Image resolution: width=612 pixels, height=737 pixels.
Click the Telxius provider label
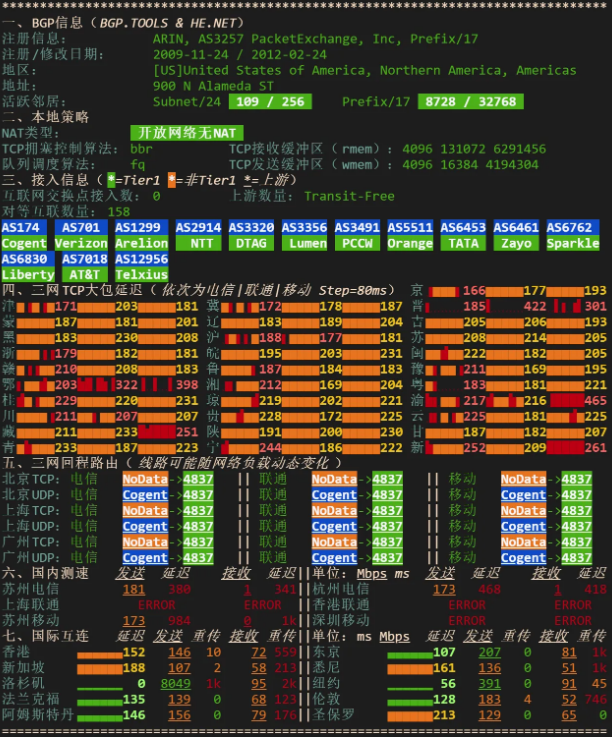coord(141,274)
